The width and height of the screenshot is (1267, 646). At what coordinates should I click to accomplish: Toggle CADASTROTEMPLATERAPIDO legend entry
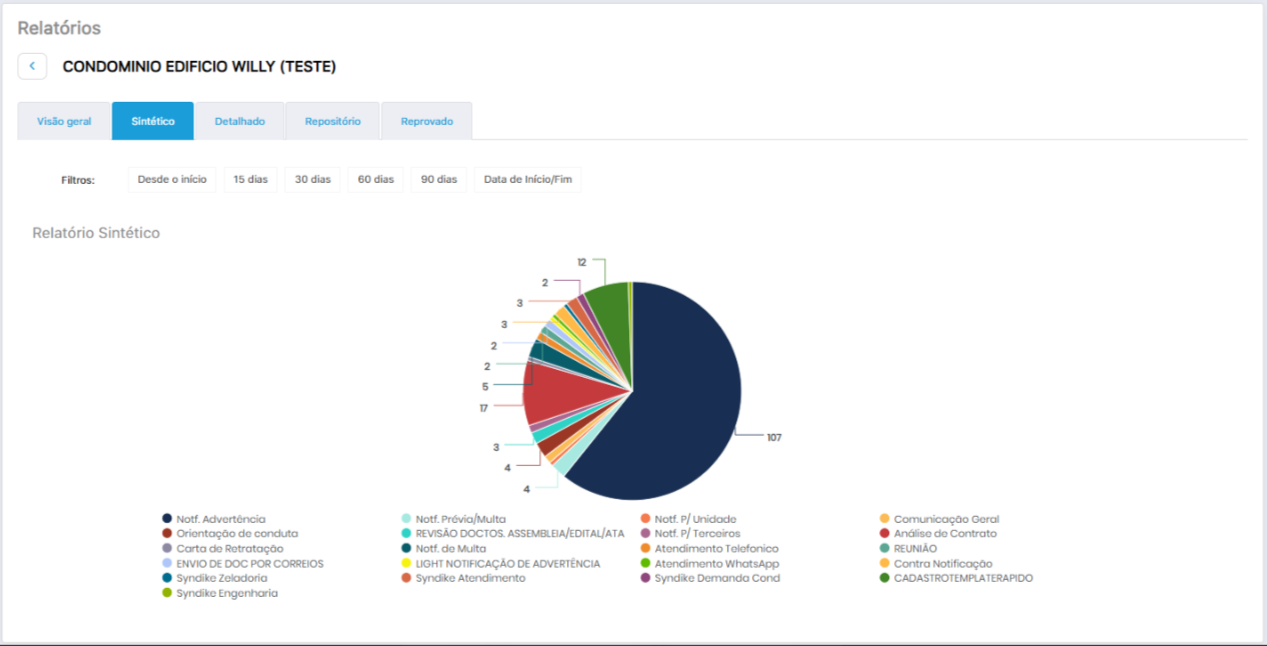point(963,578)
